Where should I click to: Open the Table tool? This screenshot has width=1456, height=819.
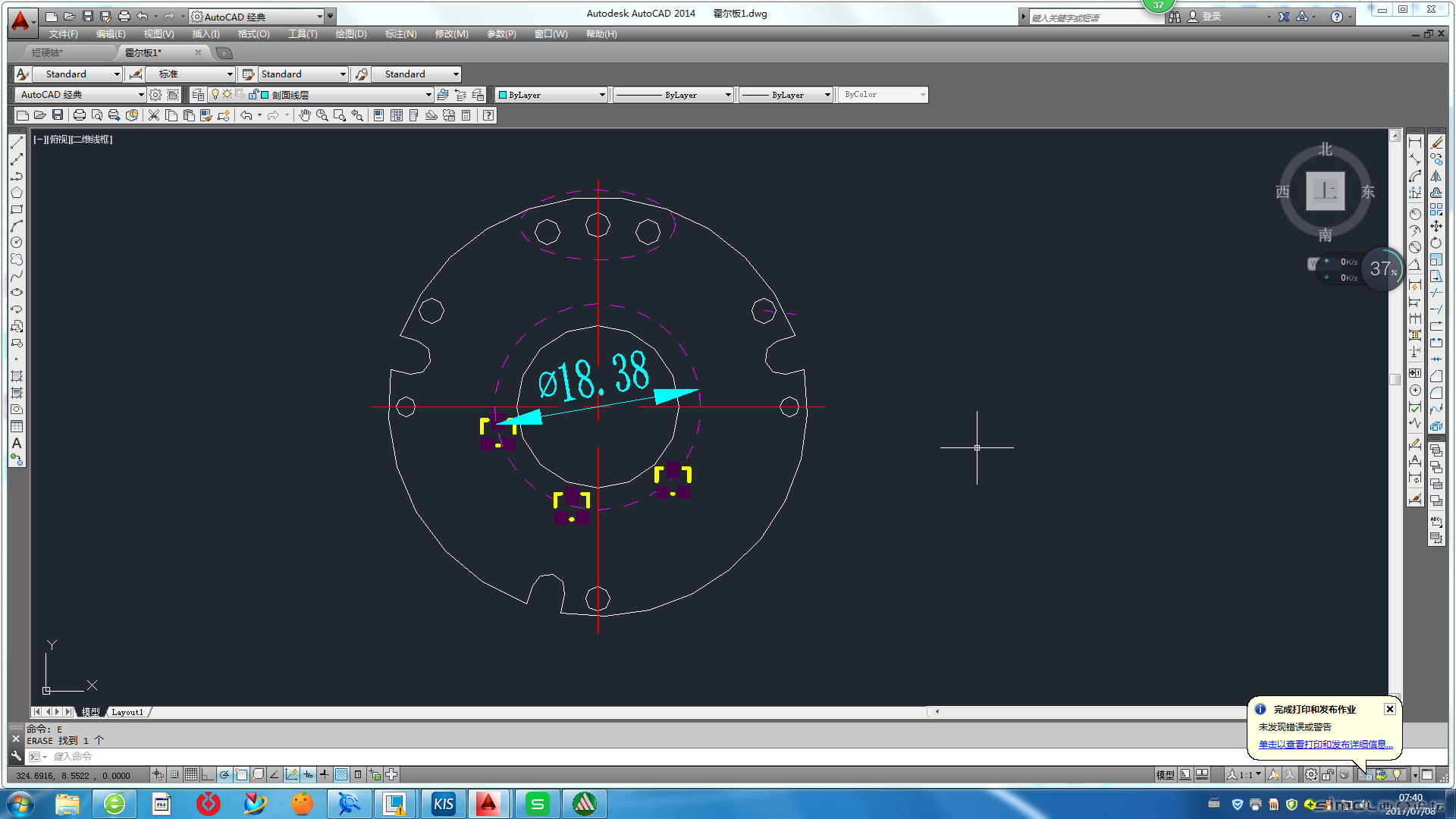tap(17, 426)
